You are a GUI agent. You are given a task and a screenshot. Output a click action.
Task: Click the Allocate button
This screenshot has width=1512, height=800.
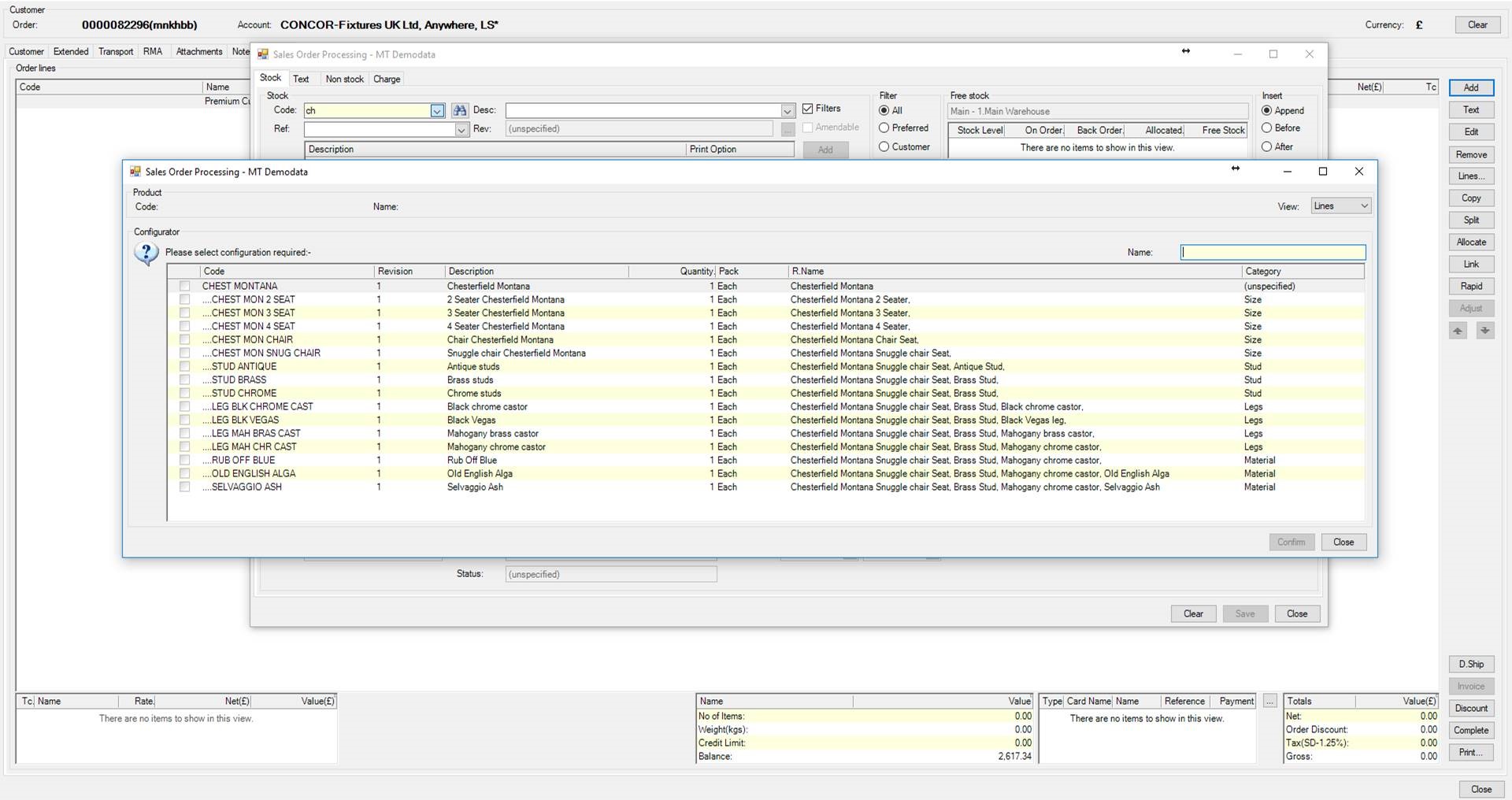(1471, 242)
